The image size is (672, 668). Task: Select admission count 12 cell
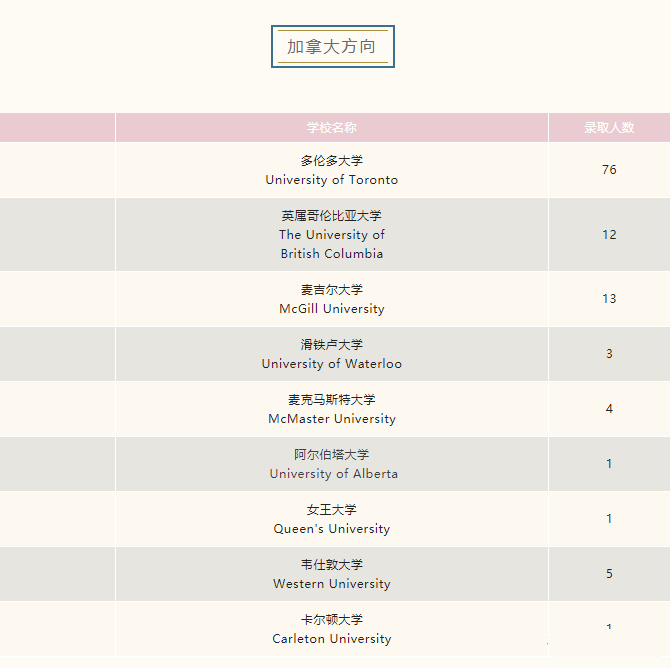pyautogui.click(x=609, y=235)
